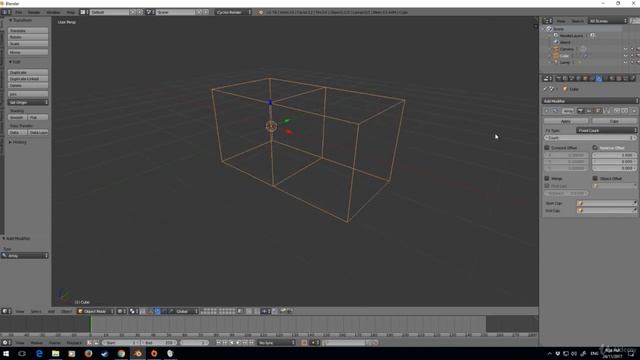Click the timeline End frame field

[159, 343]
